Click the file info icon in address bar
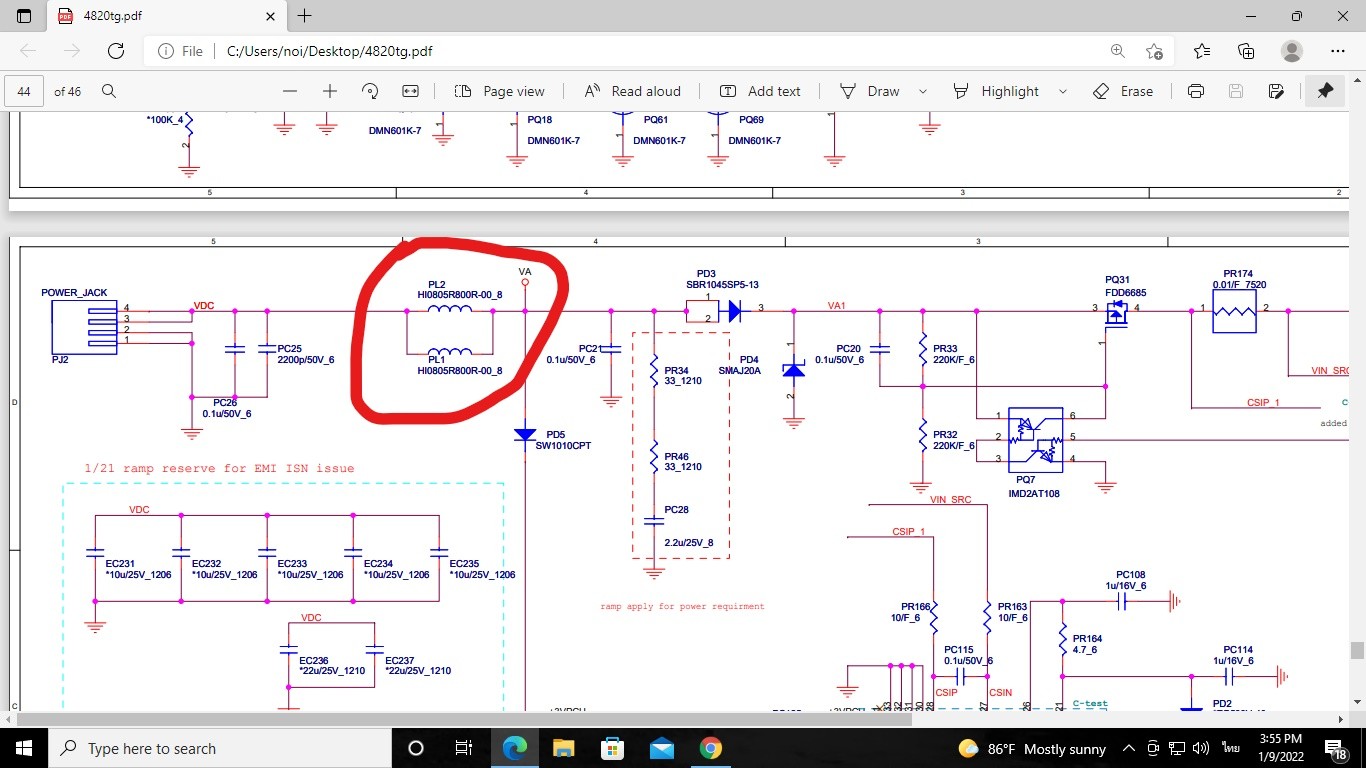The image size is (1366, 768). coord(167,51)
